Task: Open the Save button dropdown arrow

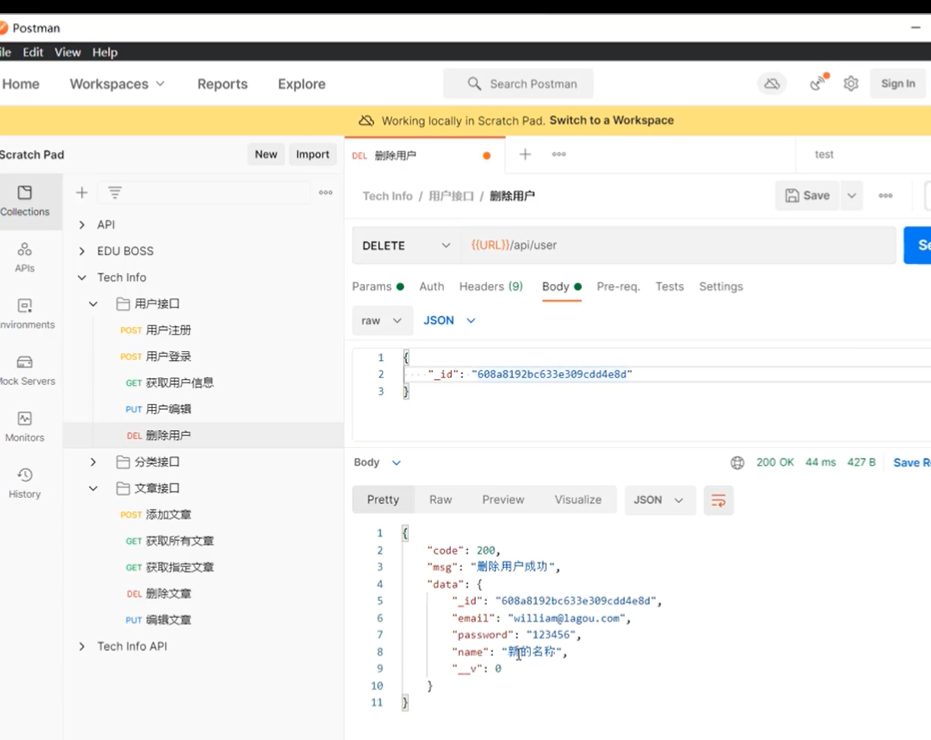Action: coord(851,195)
